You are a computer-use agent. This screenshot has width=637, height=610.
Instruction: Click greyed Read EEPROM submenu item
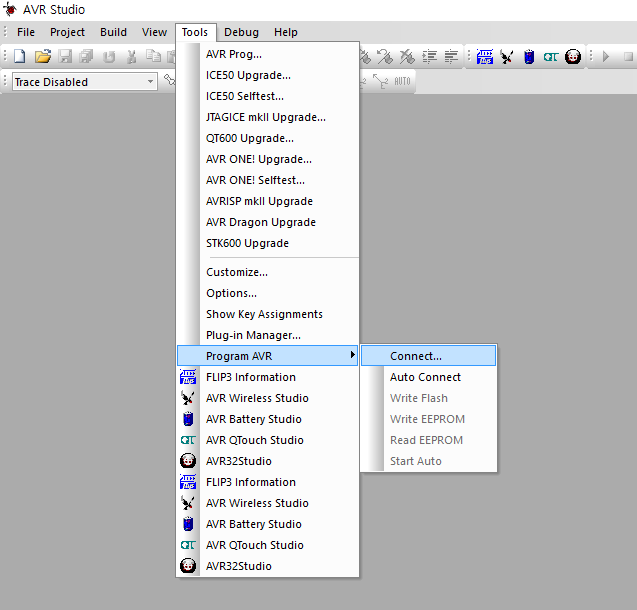point(428,440)
